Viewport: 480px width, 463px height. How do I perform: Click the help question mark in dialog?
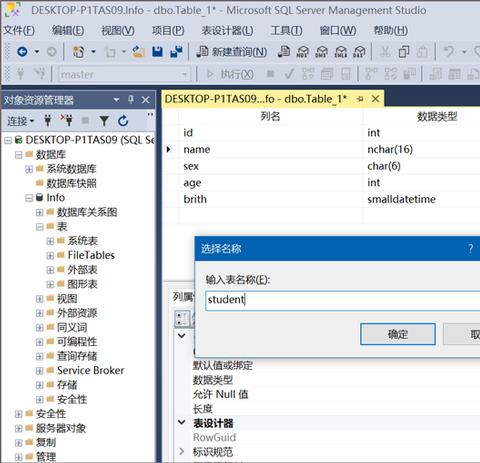point(470,248)
